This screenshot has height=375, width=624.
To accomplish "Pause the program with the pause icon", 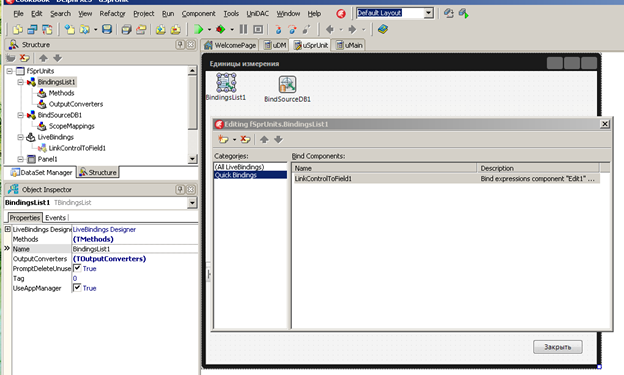I will tap(243, 29).
